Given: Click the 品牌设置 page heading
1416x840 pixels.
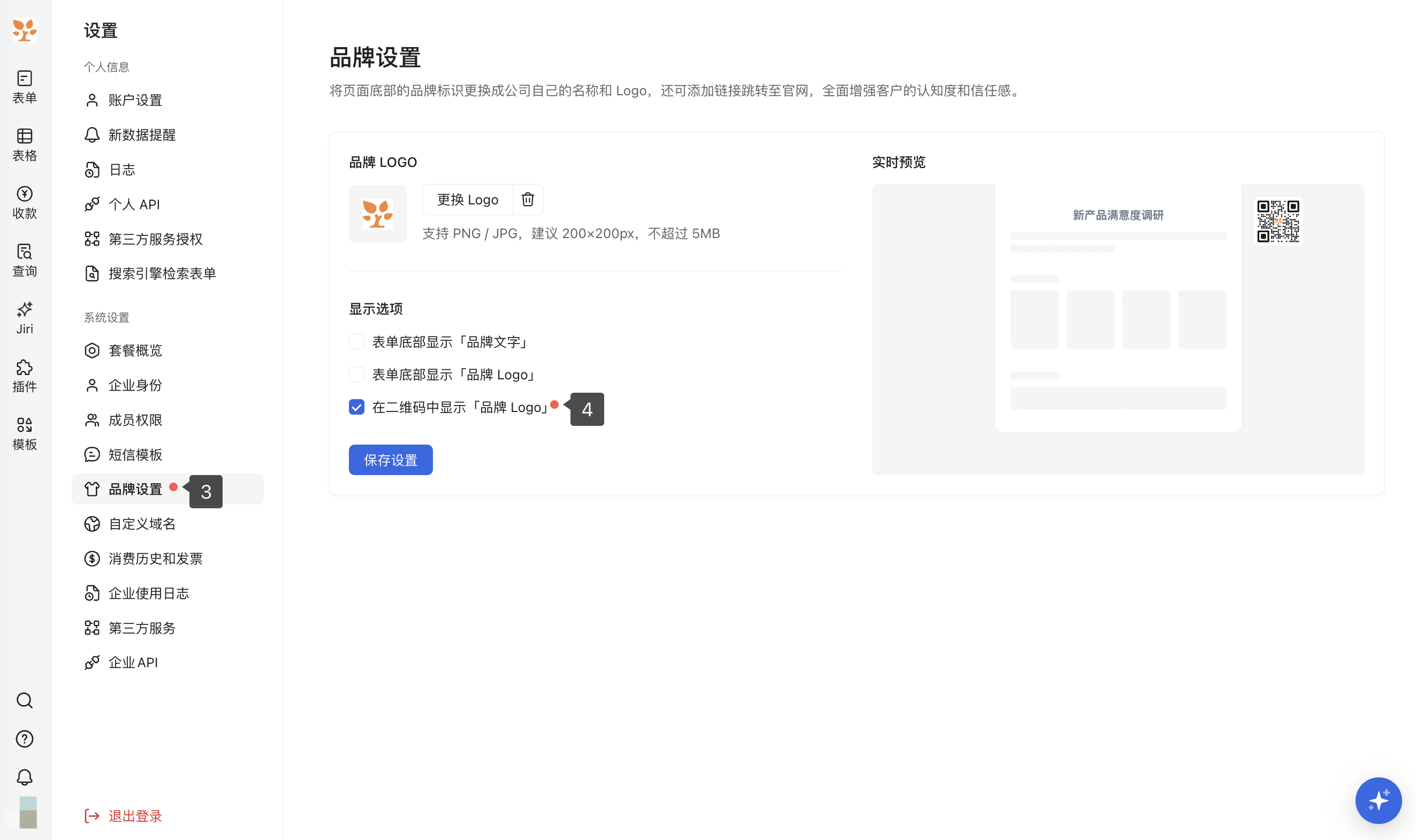Looking at the screenshot, I should 375,58.
